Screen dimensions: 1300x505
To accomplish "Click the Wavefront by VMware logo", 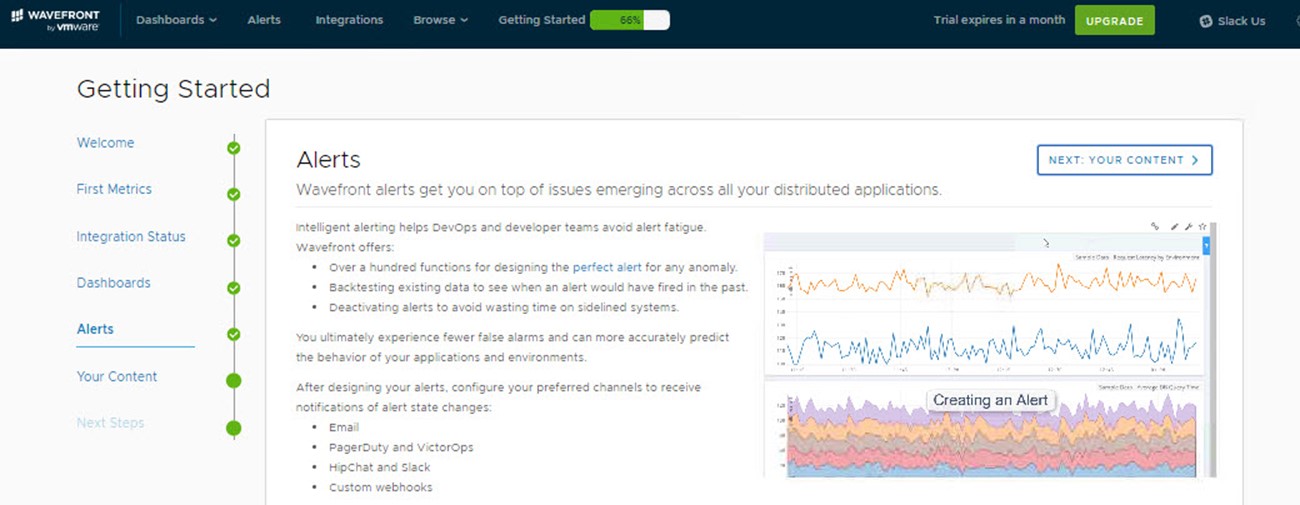I will pyautogui.click(x=55, y=20).
